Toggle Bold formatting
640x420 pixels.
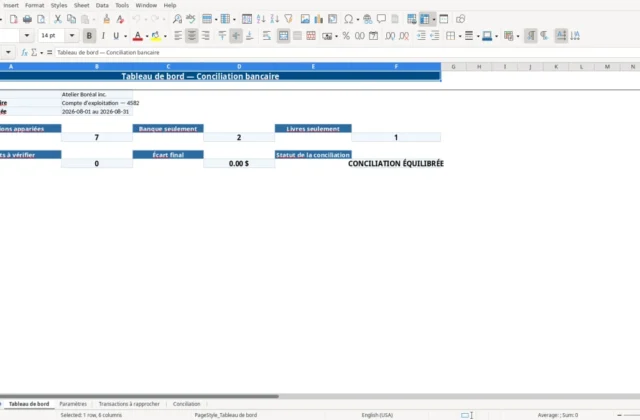[89, 36]
